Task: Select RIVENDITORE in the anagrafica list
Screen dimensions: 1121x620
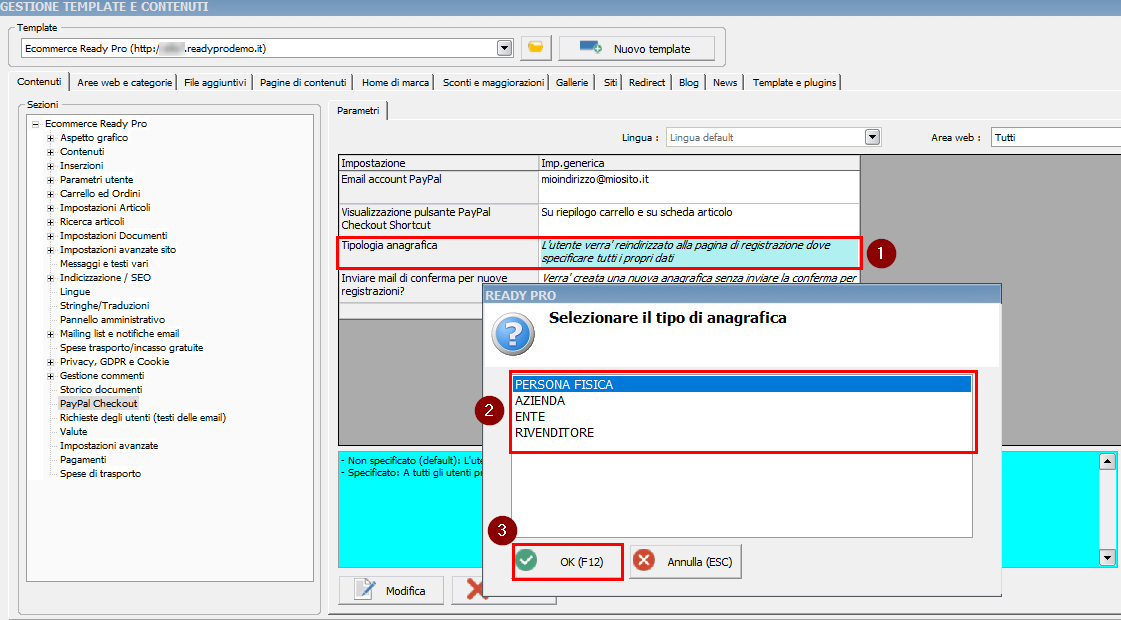Action: pyautogui.click(x=741, y=433)
